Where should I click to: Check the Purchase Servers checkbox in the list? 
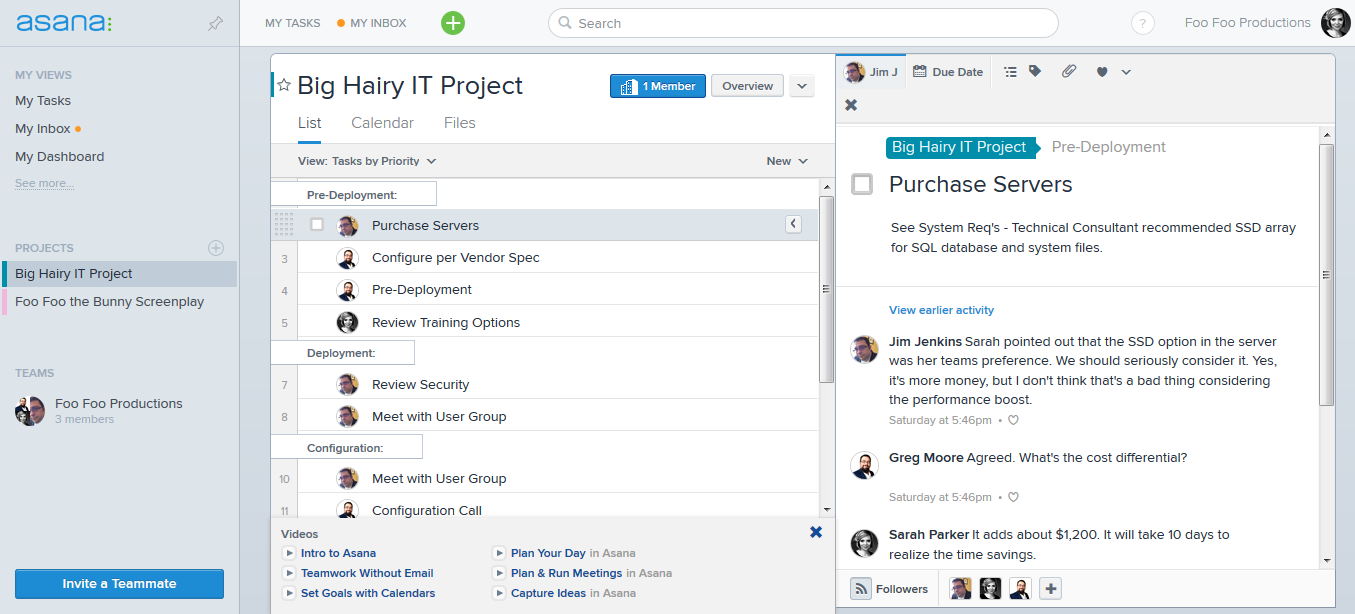click(317, 225)
